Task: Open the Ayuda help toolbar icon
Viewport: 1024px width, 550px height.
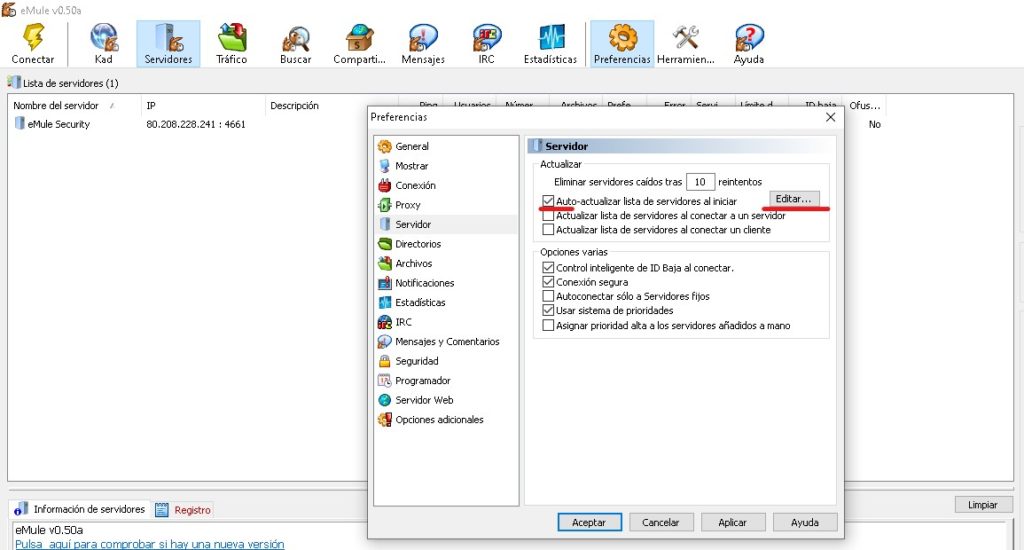Action: 748,44
